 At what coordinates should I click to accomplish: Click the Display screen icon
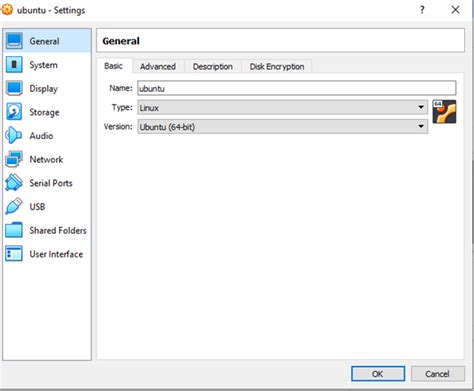pos(14,88)
